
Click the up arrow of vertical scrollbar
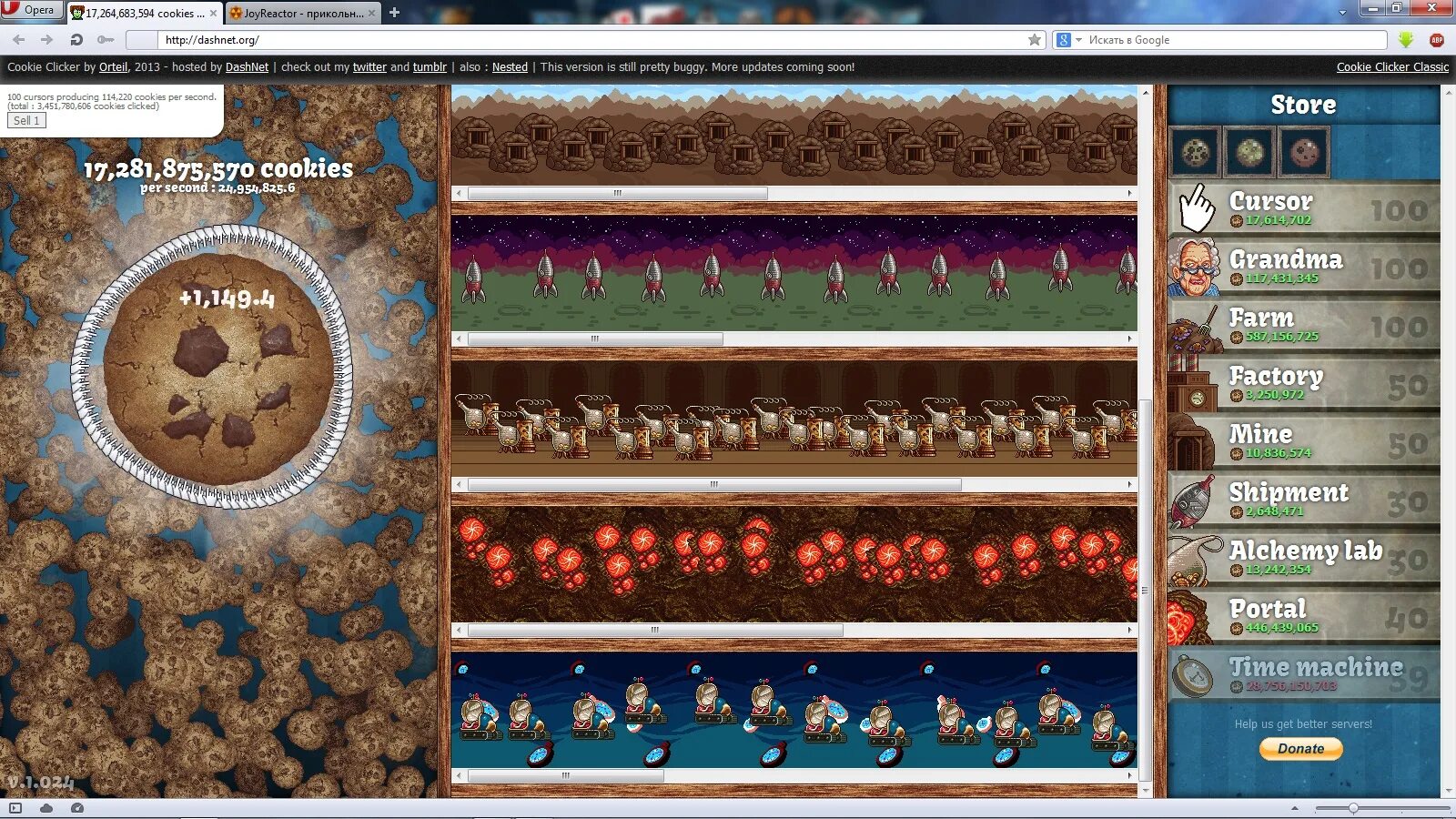pyautogui.click(x=1145, y=92)
